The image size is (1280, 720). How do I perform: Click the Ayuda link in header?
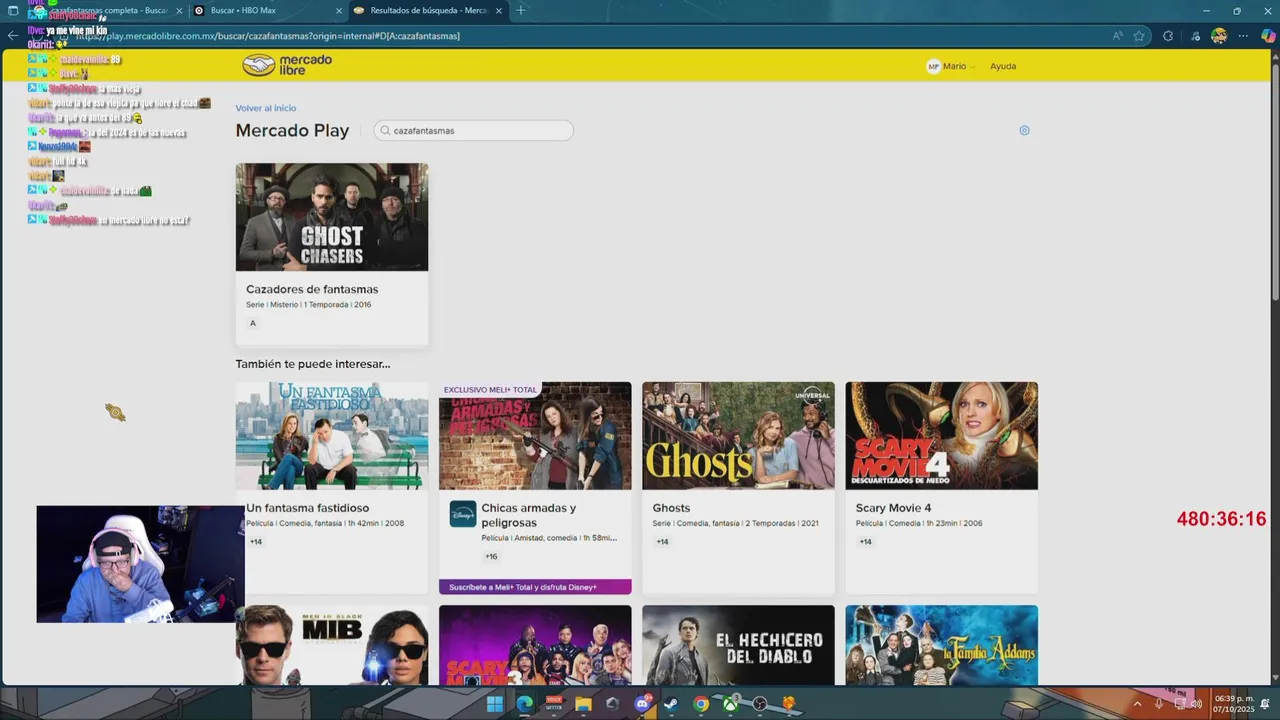tap(1003, 66)
